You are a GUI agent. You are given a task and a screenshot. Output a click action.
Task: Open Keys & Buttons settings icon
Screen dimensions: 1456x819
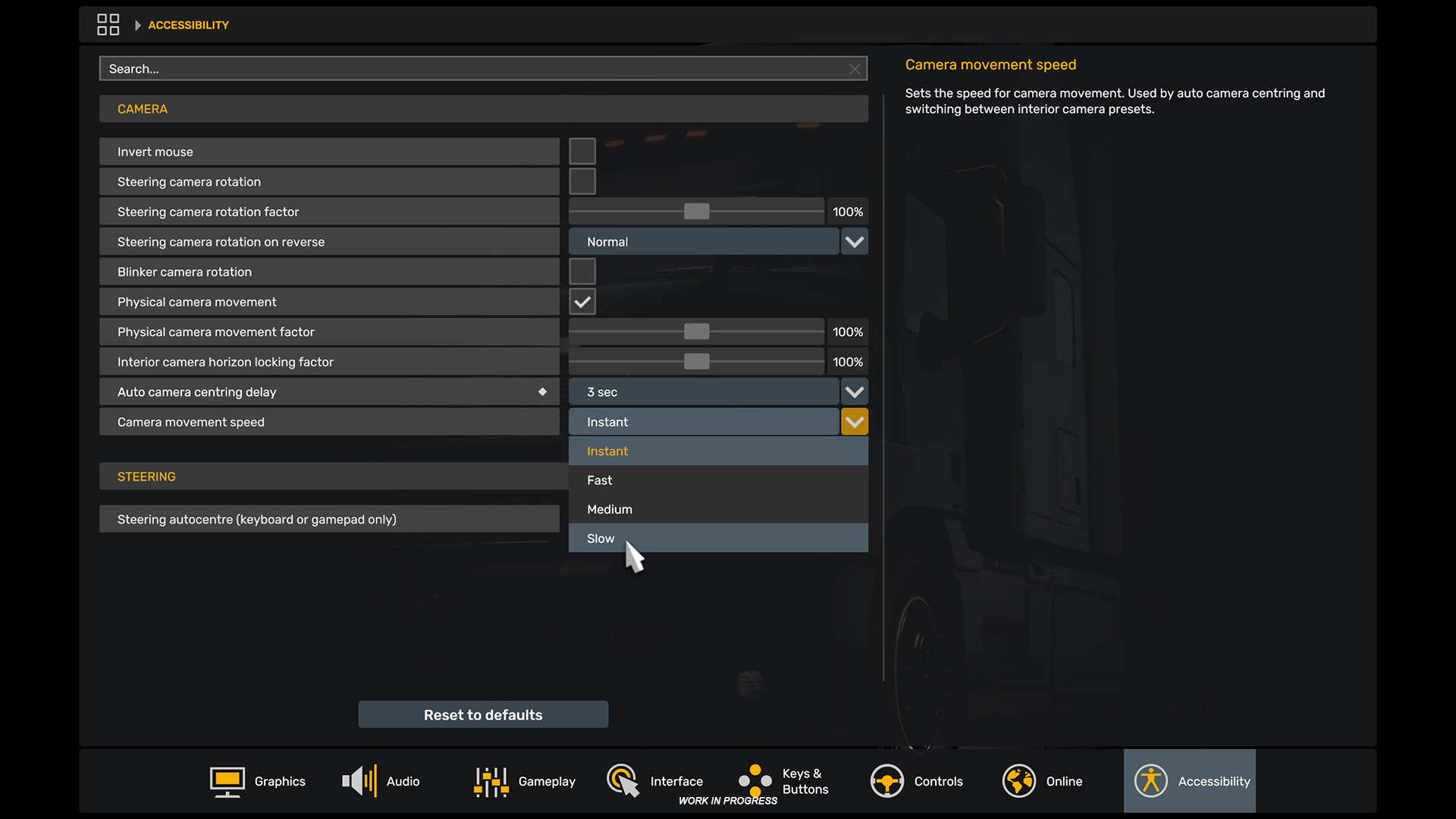click(755, 781)
